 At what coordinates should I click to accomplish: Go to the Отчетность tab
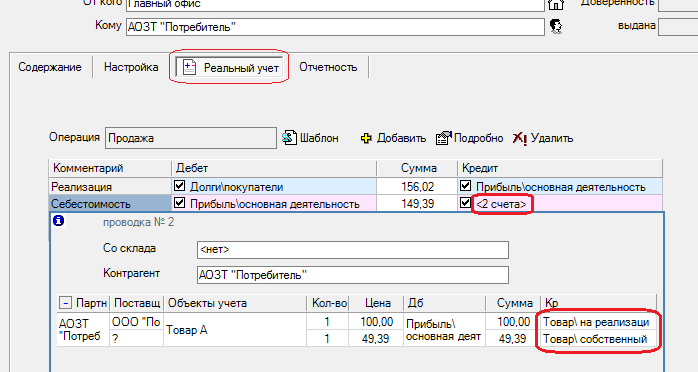tap(328, 67)
